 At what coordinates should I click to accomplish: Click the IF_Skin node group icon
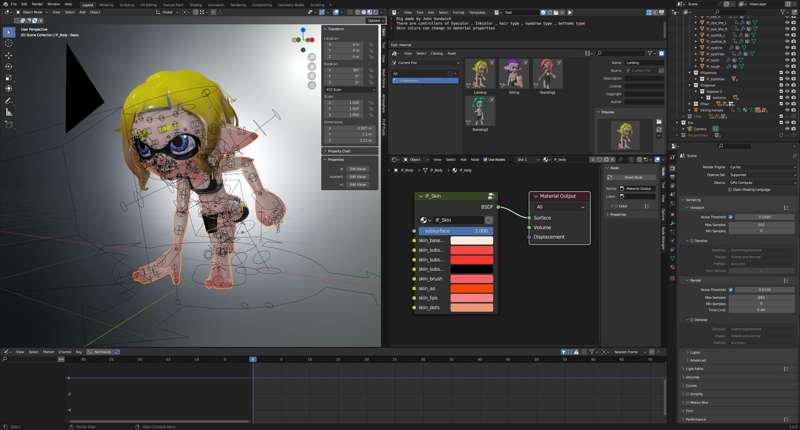coord(489,196)
